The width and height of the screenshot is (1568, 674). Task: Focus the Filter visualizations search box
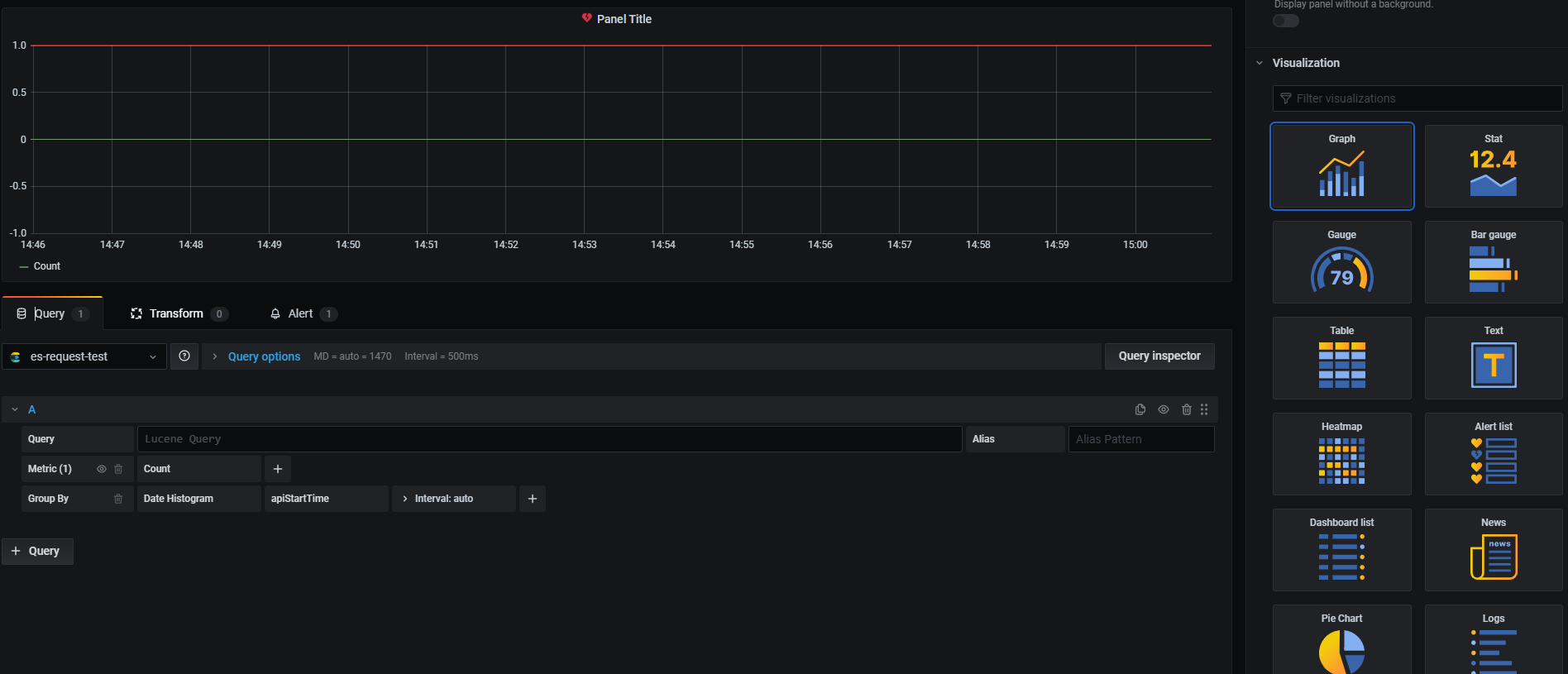click(1417, 98)
